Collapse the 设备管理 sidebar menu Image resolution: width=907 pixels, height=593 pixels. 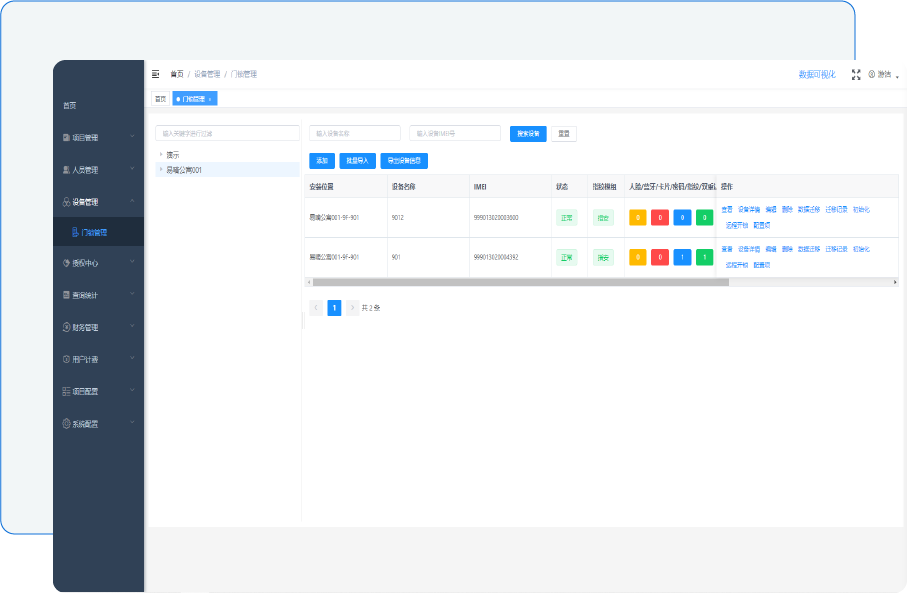pos(132,201)
